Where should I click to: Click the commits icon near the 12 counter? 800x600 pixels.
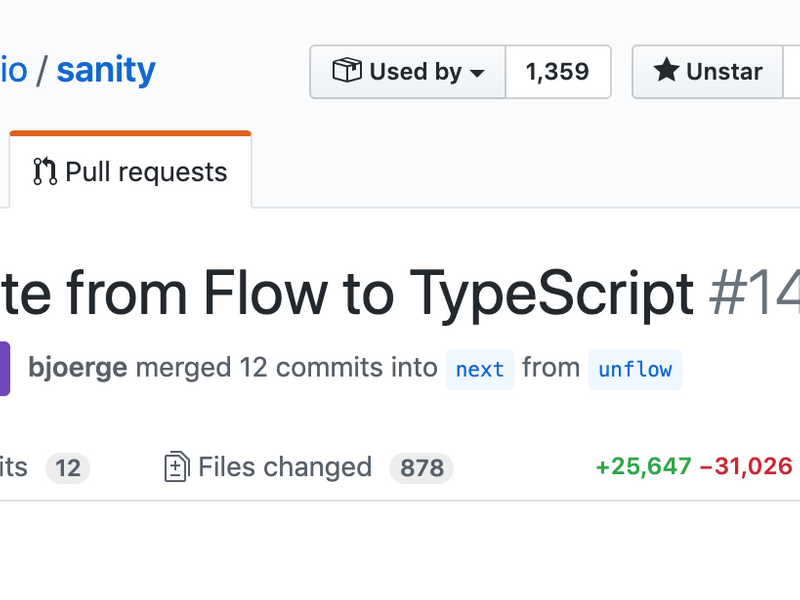(10, 467)
